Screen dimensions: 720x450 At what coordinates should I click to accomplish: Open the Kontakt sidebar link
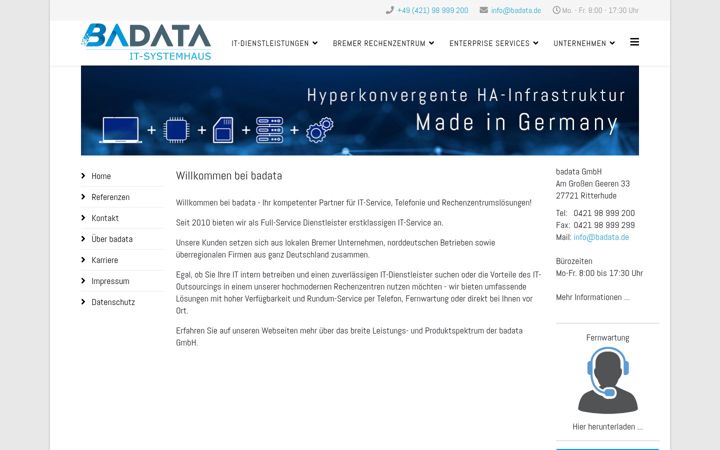105,218
